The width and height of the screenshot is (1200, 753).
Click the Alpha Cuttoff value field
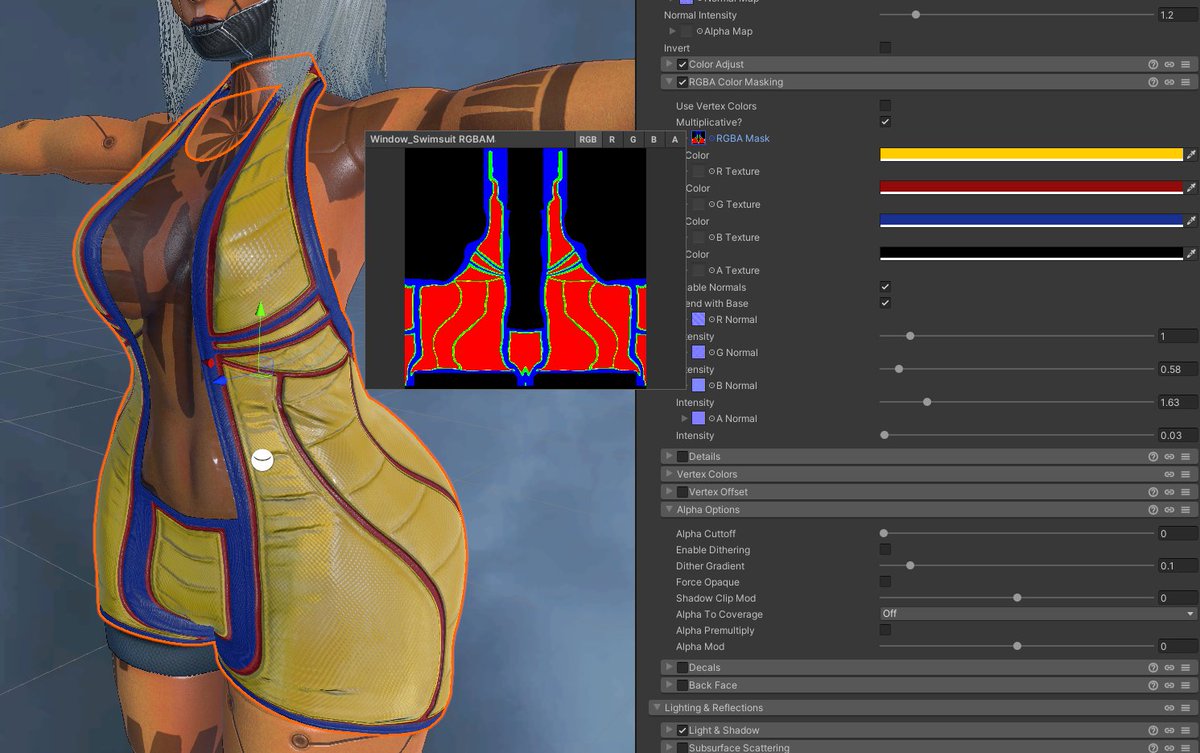pyautogui.click(x=1177, y=534)
